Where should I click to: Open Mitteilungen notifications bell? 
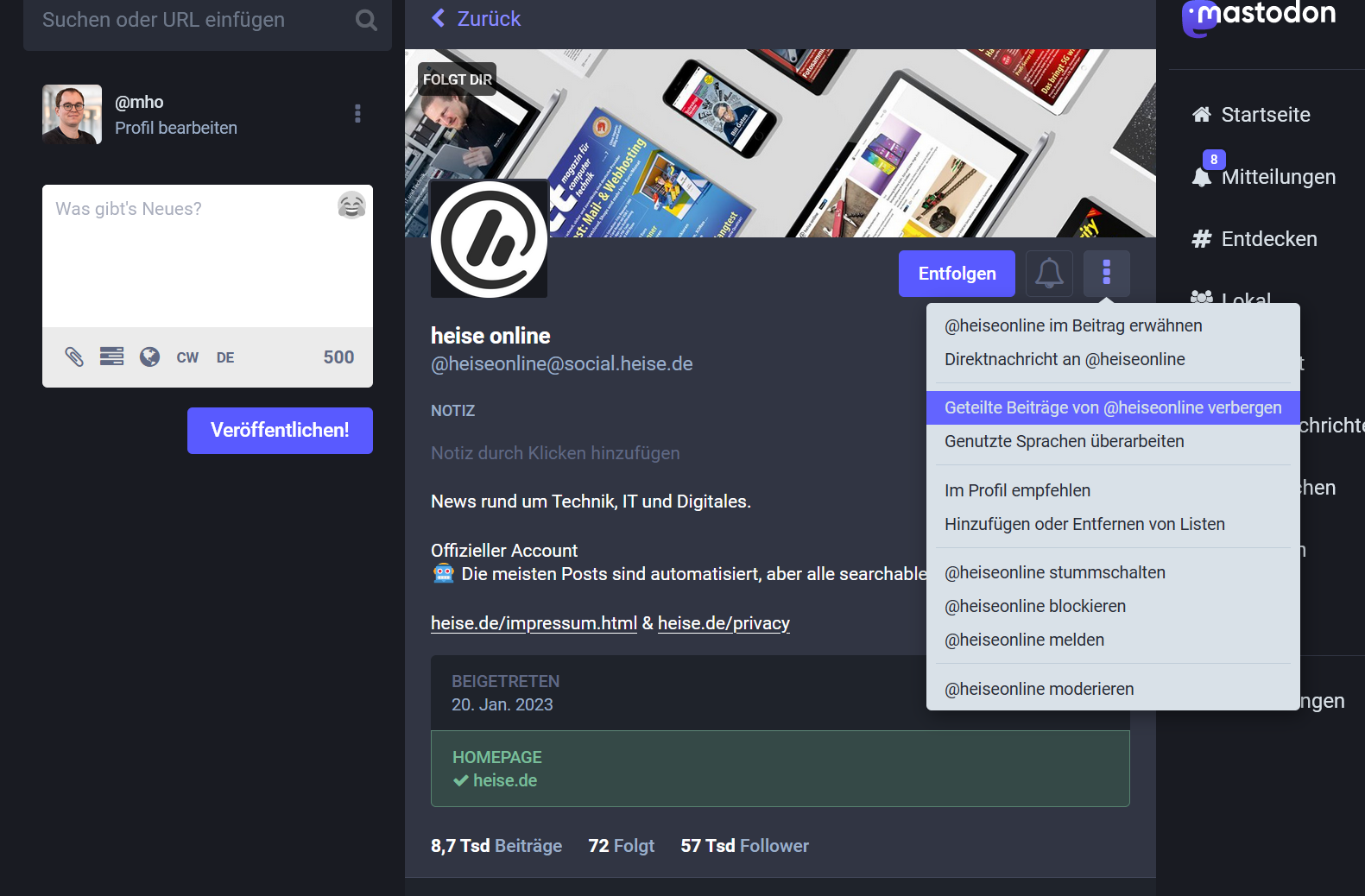tap(1201, 176)
